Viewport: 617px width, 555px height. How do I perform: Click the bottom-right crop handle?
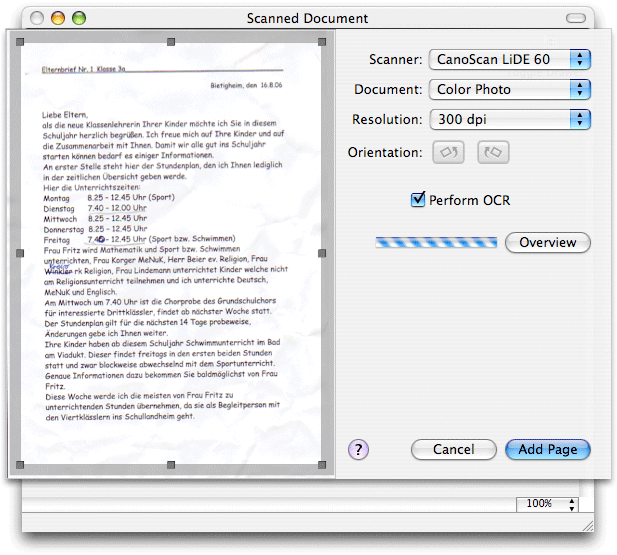click(x=322, y=465)
